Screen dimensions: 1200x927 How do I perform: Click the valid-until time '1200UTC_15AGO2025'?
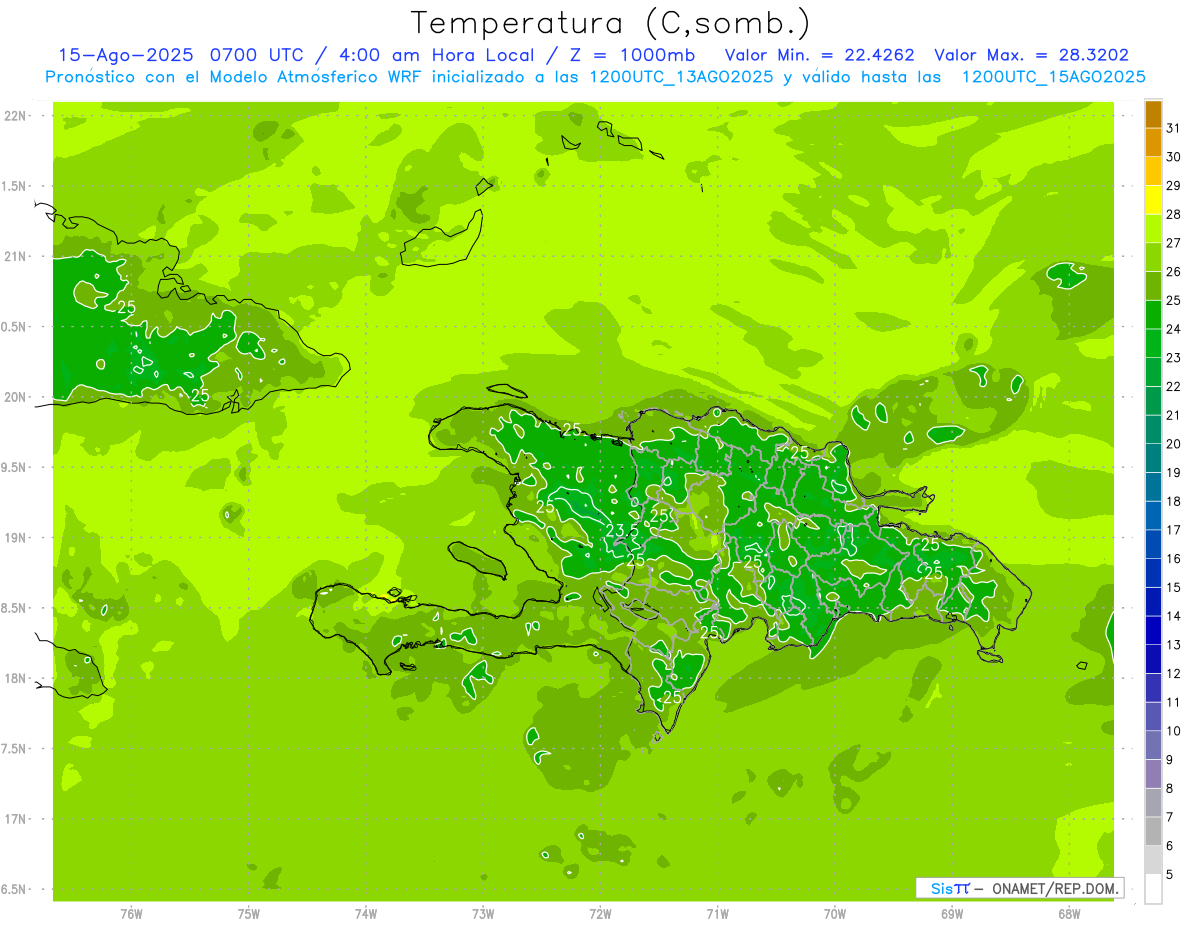1053,77
